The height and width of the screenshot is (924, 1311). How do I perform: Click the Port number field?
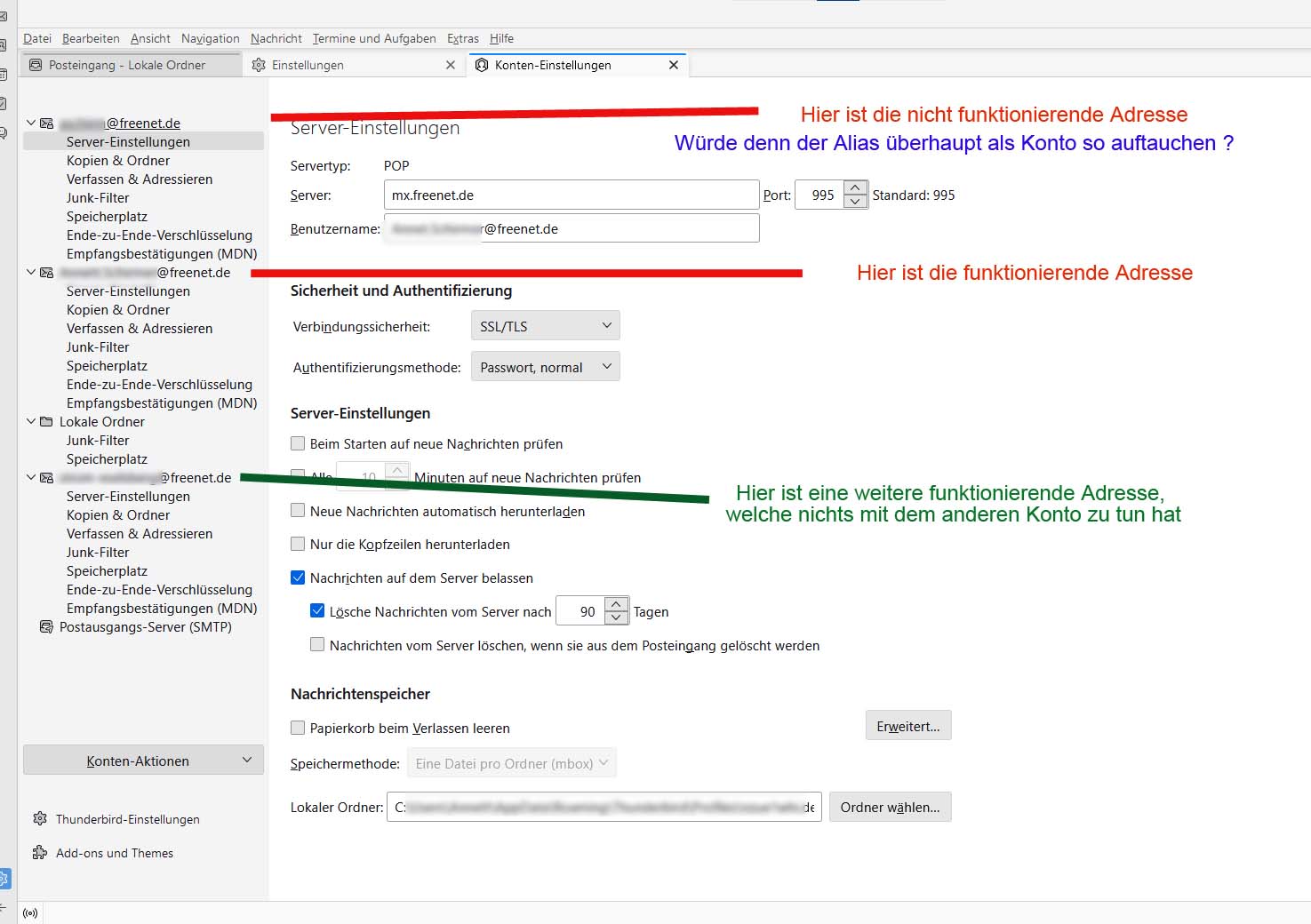pyautogui.click(x=820, y=195)
